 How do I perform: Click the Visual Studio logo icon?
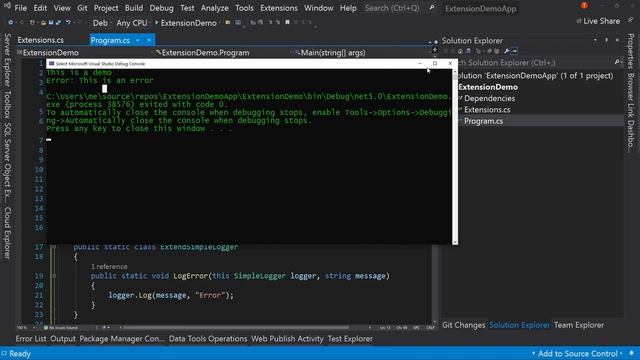[x=7, y=6]
